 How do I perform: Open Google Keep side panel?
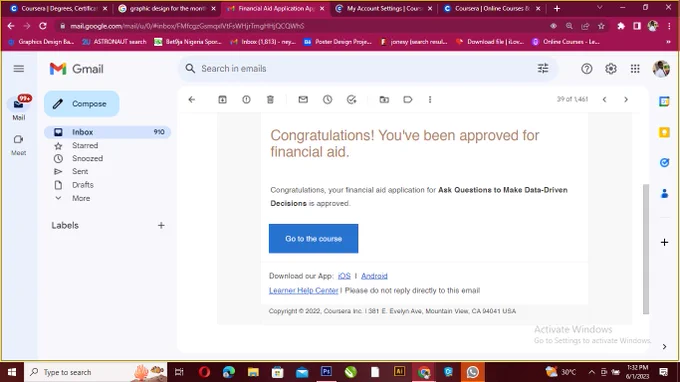coord(664,132)
